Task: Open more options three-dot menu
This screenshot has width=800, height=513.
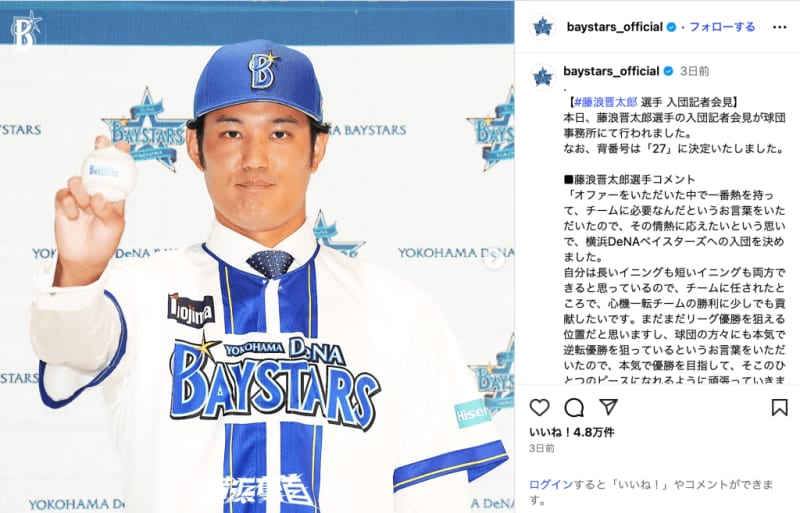Action: 779,27
